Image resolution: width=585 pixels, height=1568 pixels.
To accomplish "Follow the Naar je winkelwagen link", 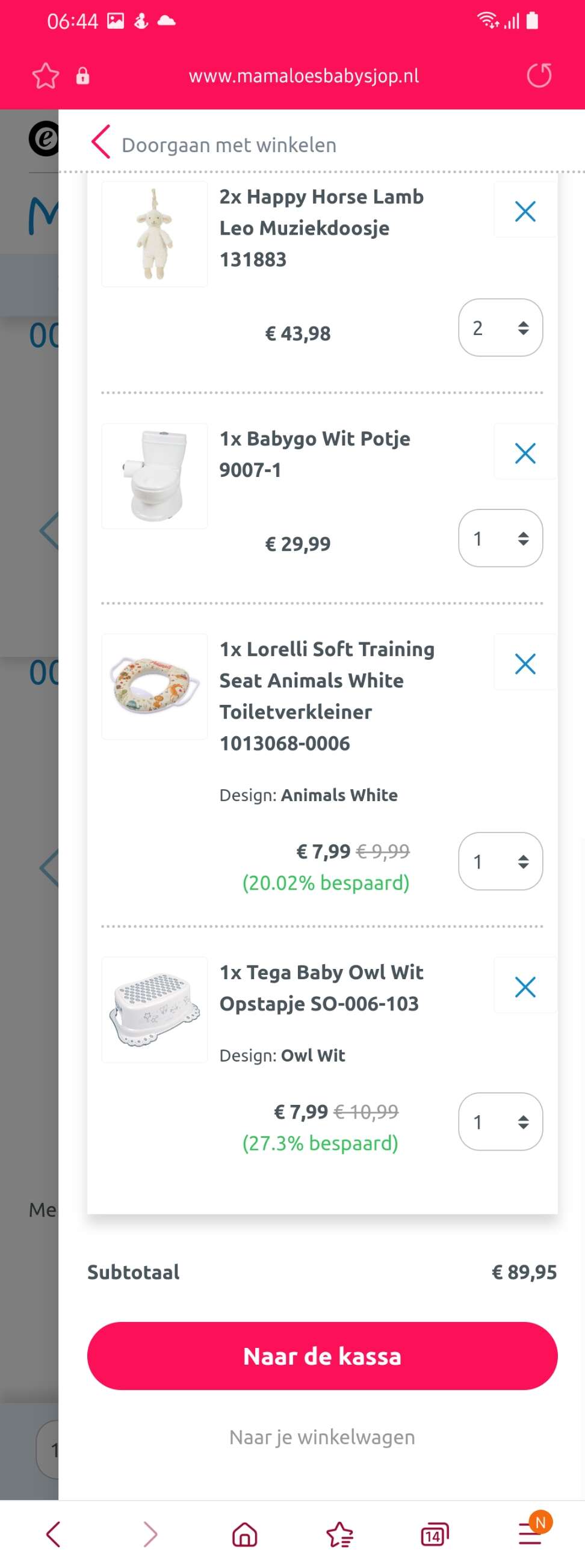I will tap(323, 1437).
